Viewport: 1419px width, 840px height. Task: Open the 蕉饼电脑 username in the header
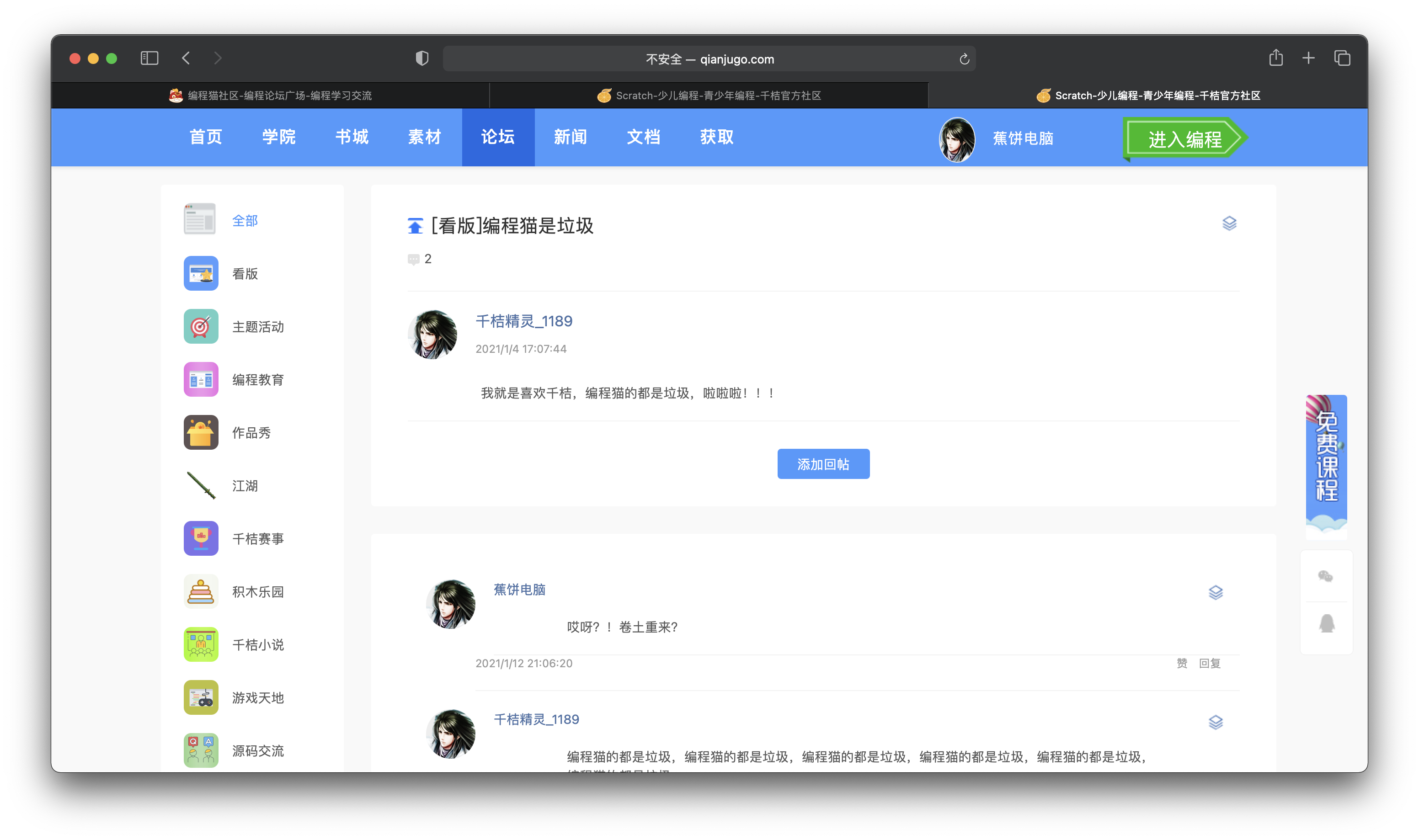[1023, 138]
